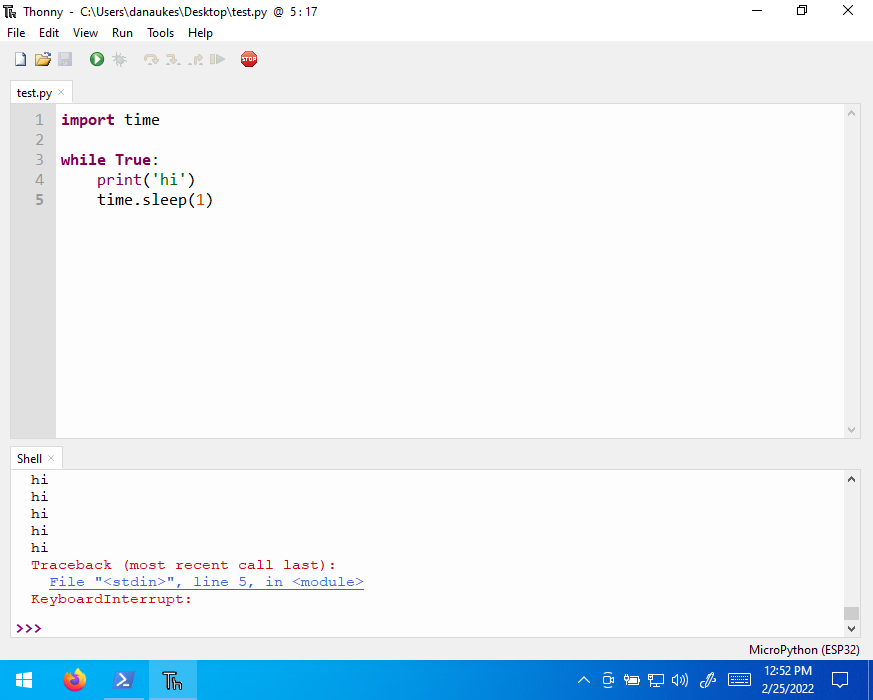Viewport: 873px width, 700px height.
Task: Click the 'while True:' code line
Action: coord(110,160)
